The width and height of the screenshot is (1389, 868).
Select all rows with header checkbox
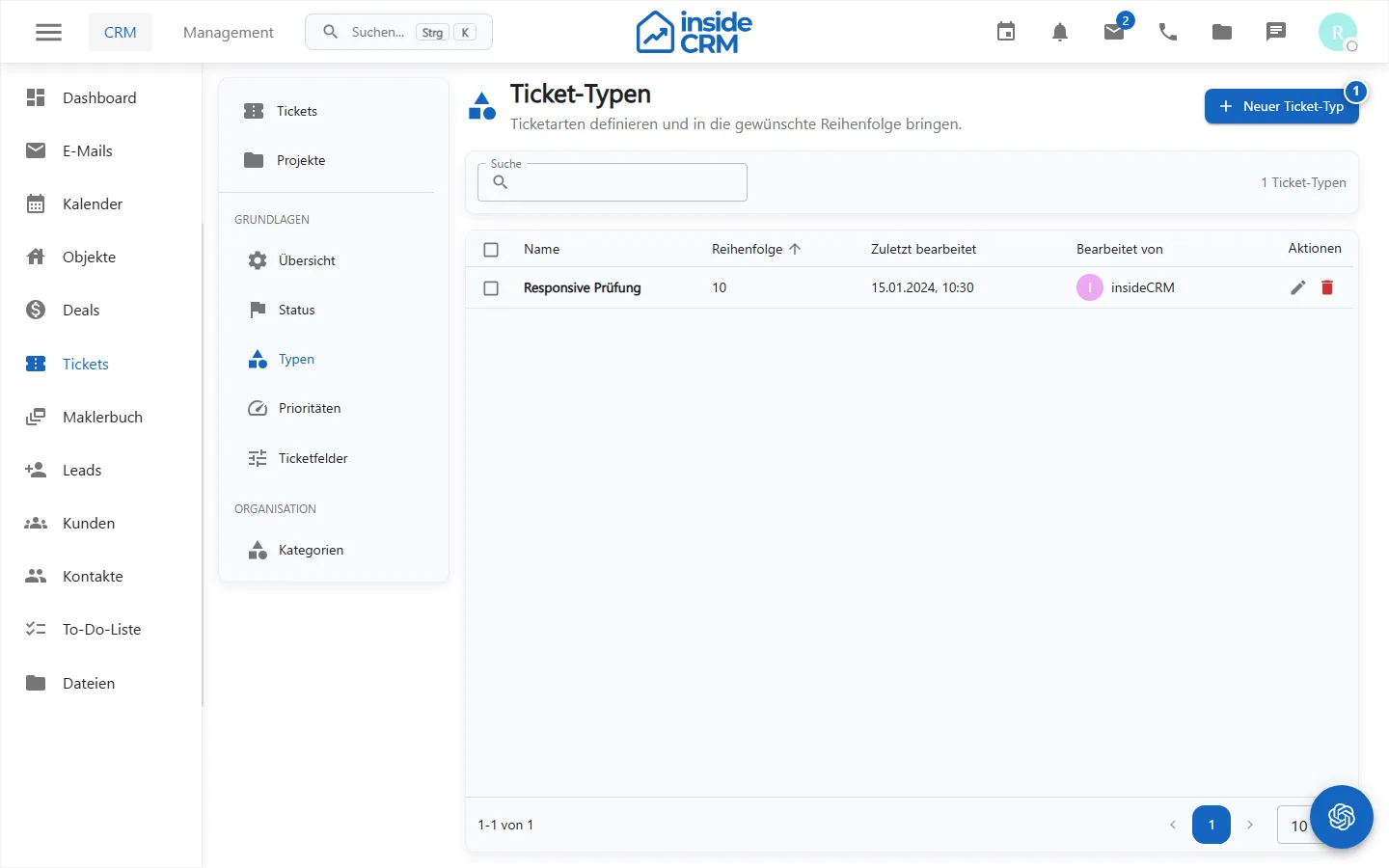(491, 250)
